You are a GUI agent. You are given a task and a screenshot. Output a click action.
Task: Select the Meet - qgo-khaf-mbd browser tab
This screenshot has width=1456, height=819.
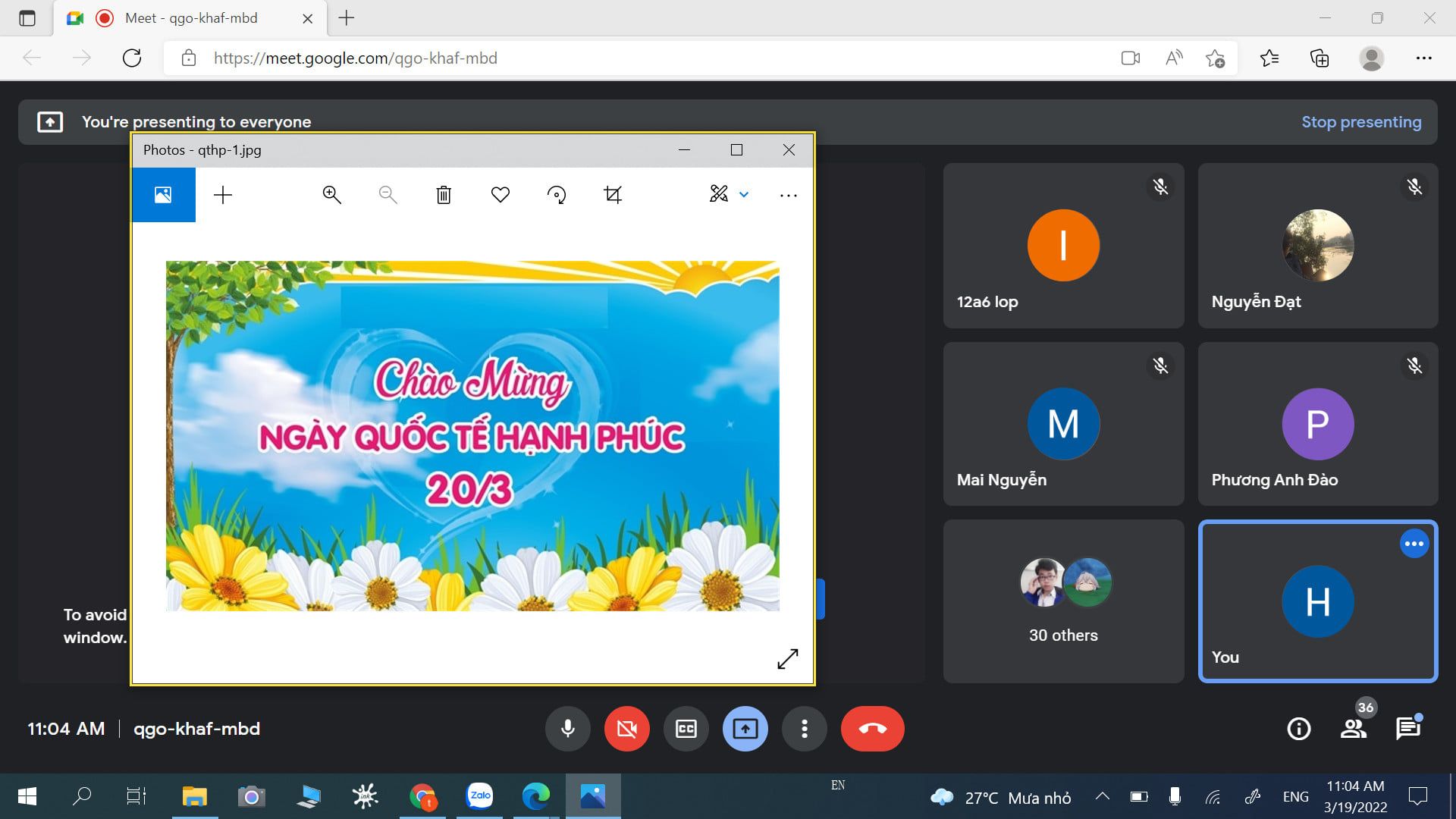(x=190, y=18)
